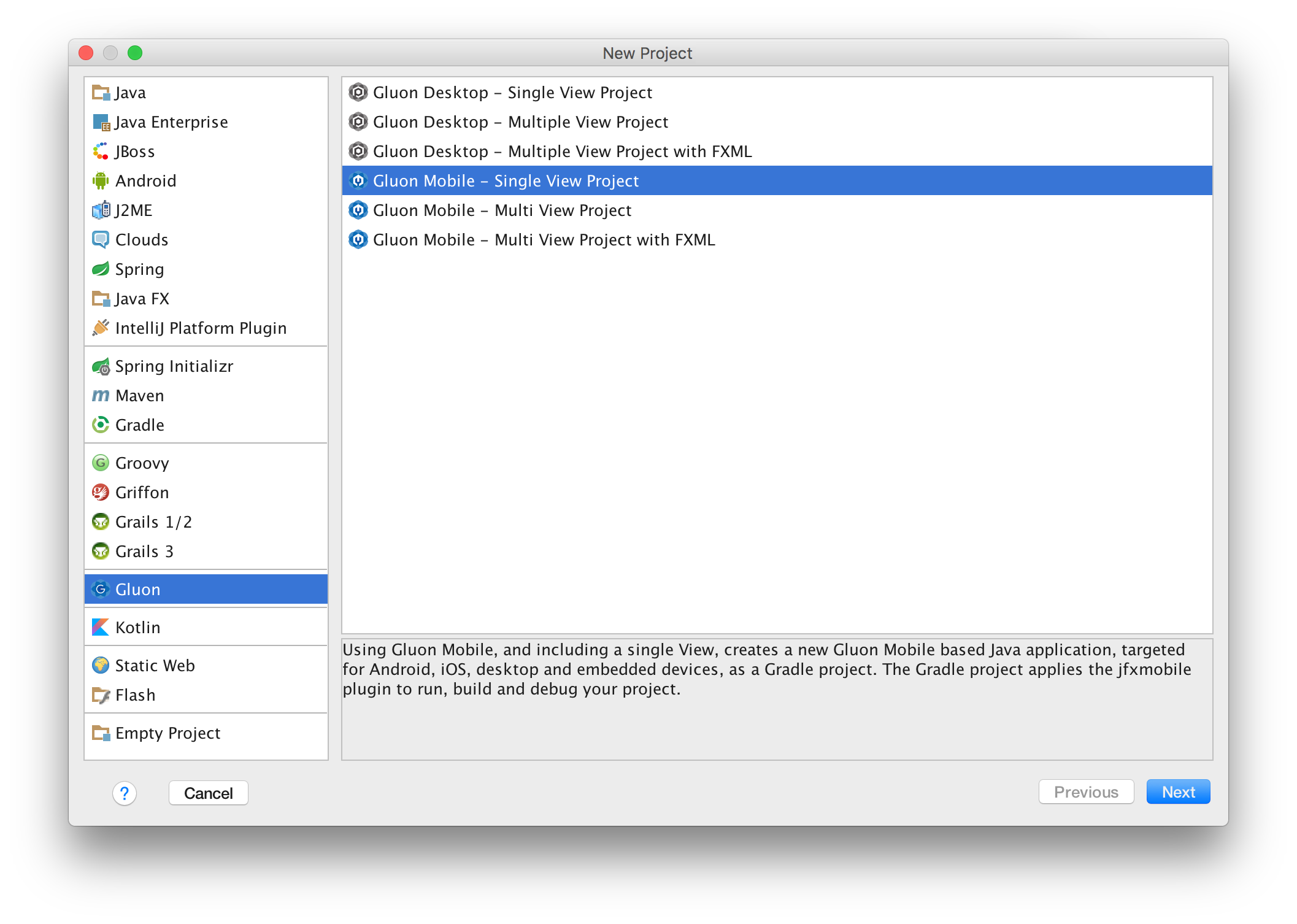Image resolution: width=1297 pixels, height=924 pixels.
Task: Close the New Project window
Action: click(86, 53)
